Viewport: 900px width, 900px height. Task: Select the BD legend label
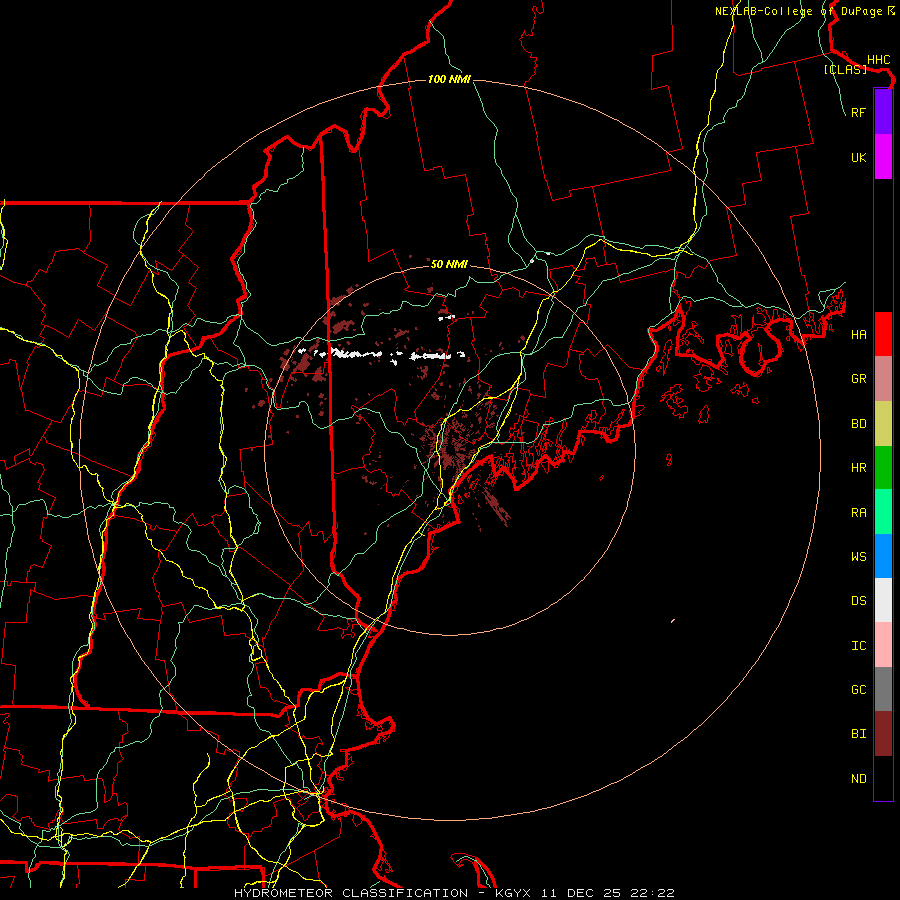coord(858,424)
